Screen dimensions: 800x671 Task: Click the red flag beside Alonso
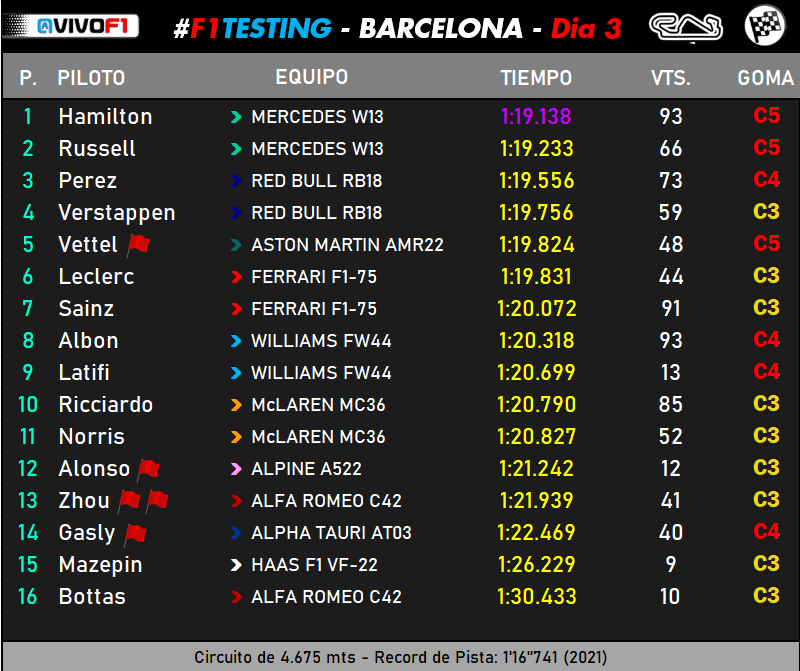[149, 468]
